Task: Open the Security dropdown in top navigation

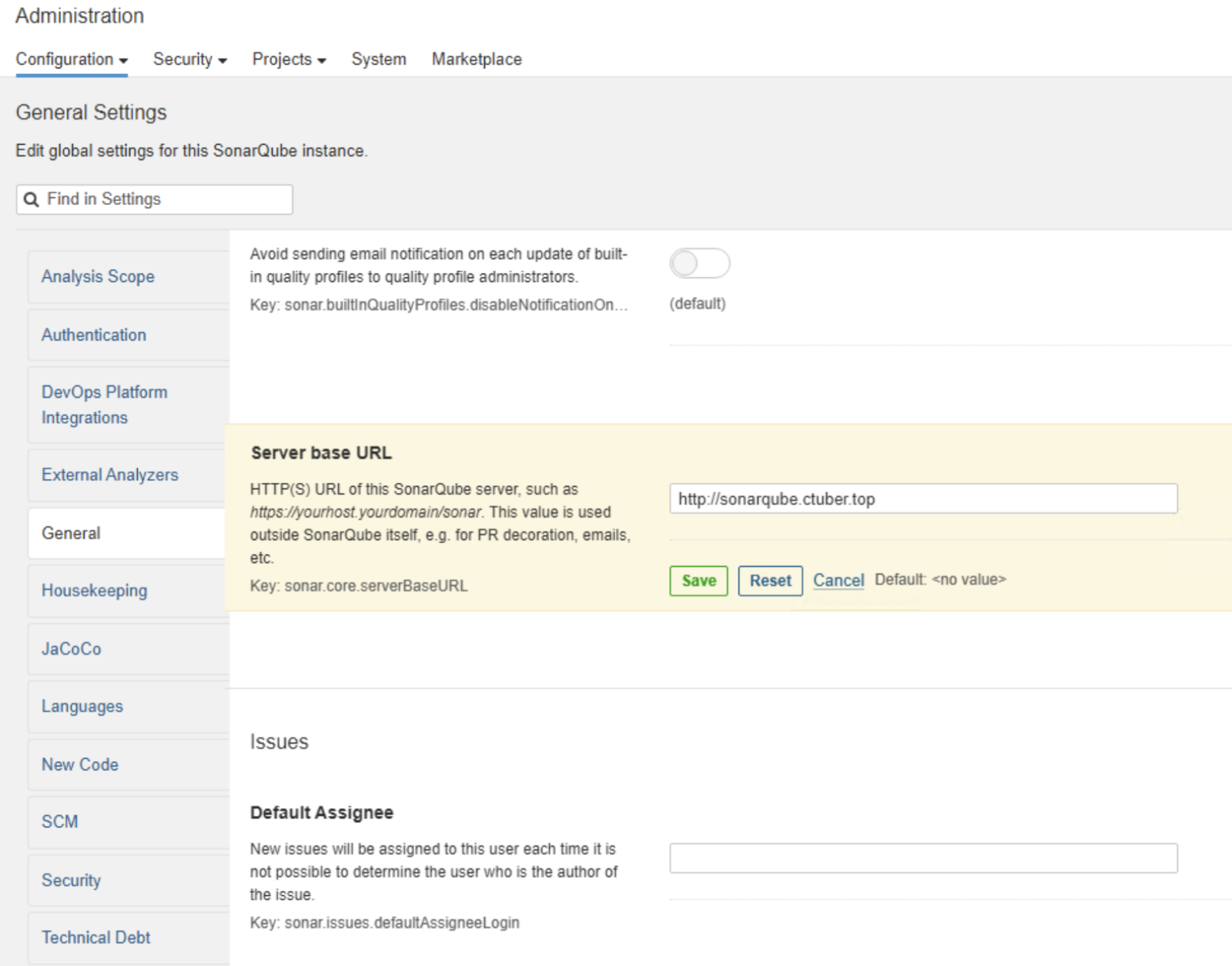Action: [x=189, y=59]
